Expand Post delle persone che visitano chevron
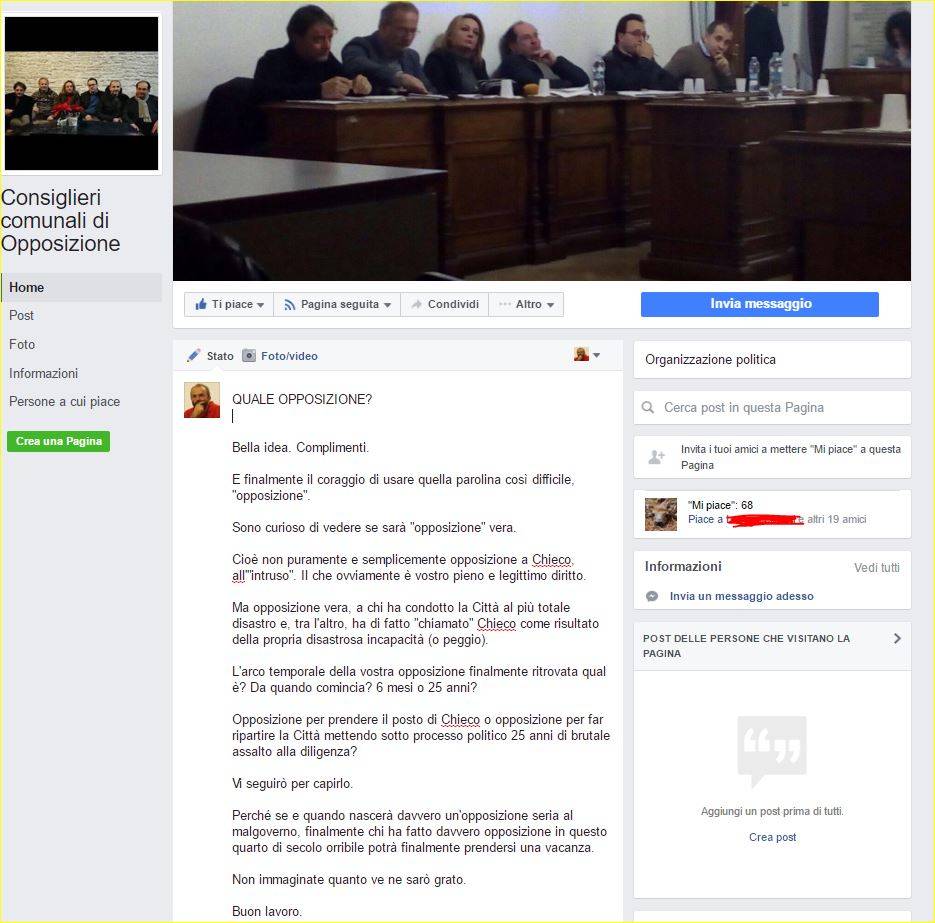This screenshot has width=935, height=923. (897, 638)
